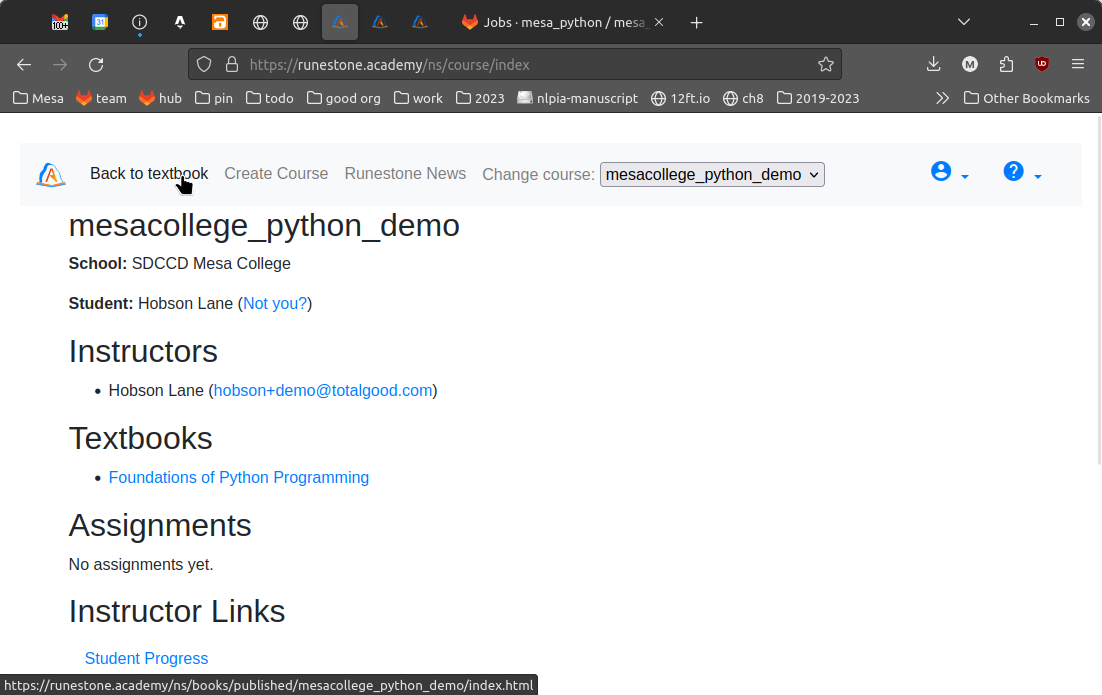Bookmark this page with the star icon
Screen dimensions: 1102x695
pos(825,65)
